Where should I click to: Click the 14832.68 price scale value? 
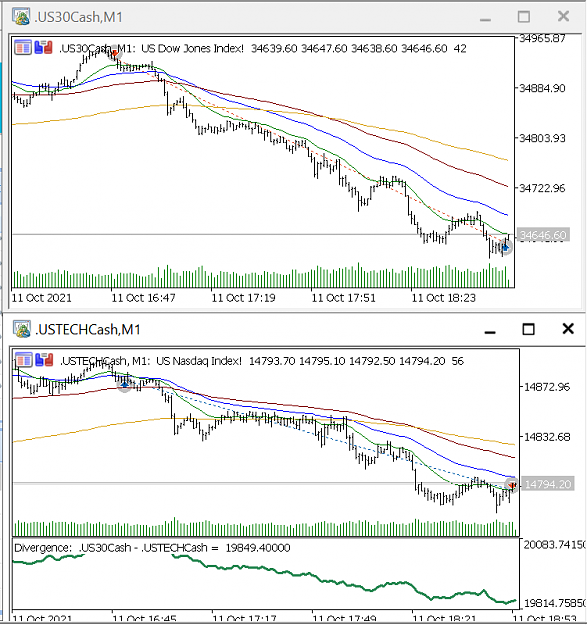tap(547, 437)
